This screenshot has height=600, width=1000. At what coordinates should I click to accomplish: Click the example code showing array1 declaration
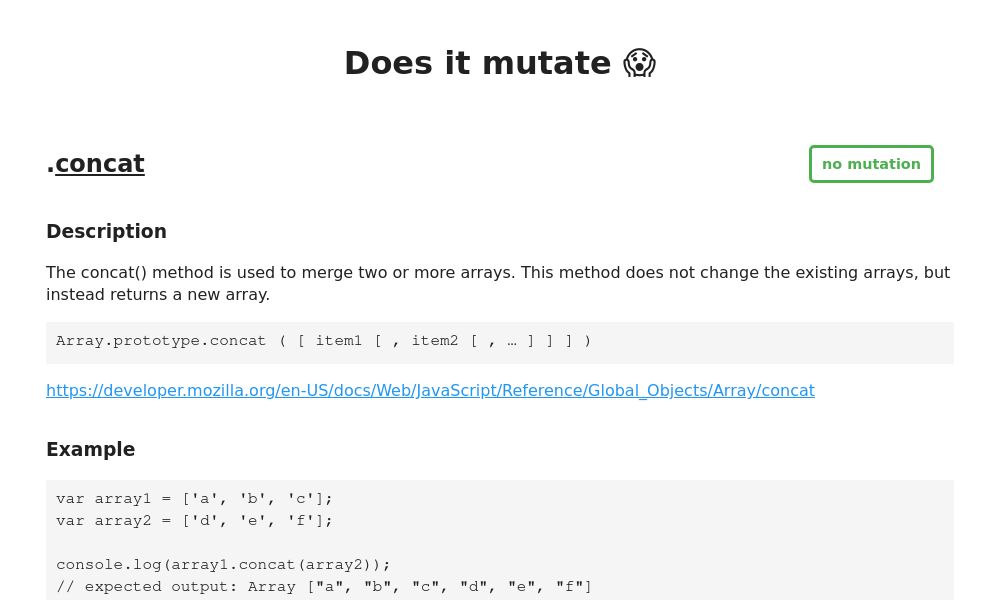(x=195, y=498)
